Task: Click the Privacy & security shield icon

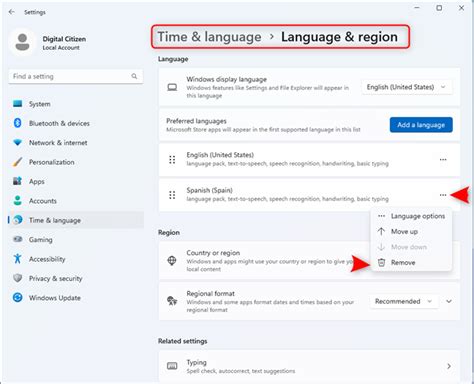Action: [18, 278]
